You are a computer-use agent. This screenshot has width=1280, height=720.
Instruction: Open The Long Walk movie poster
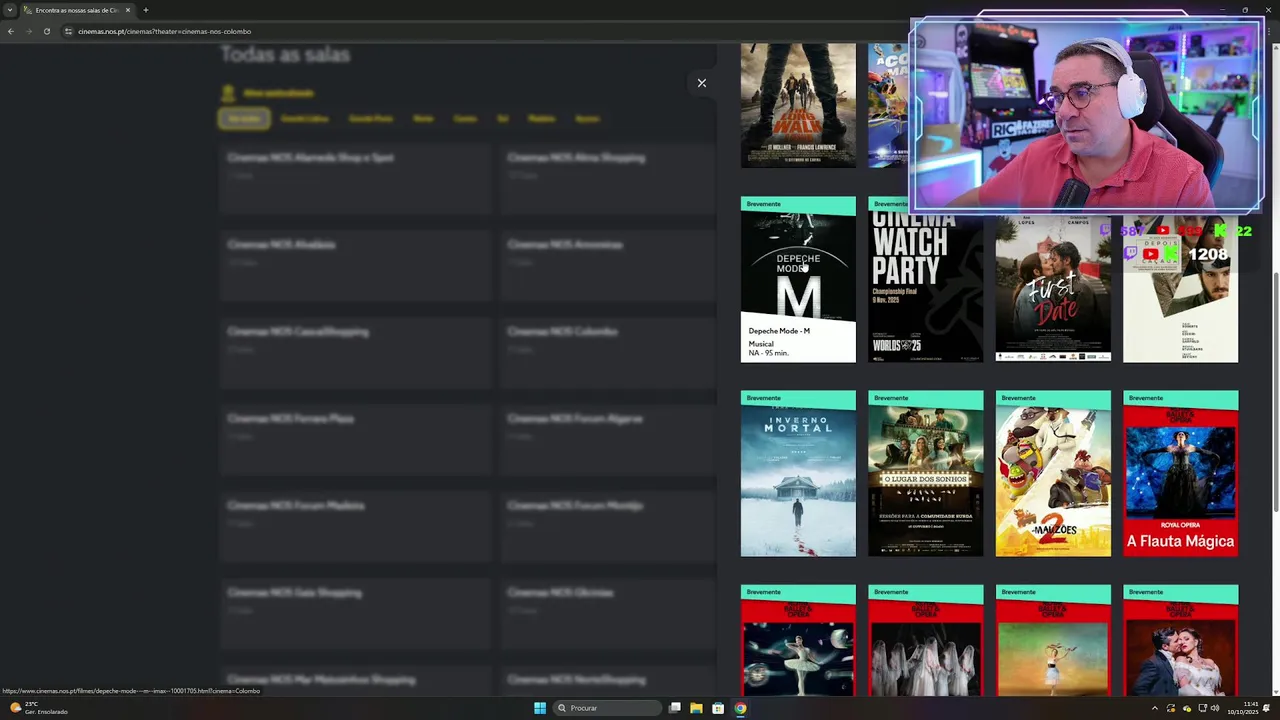(798, 105)
